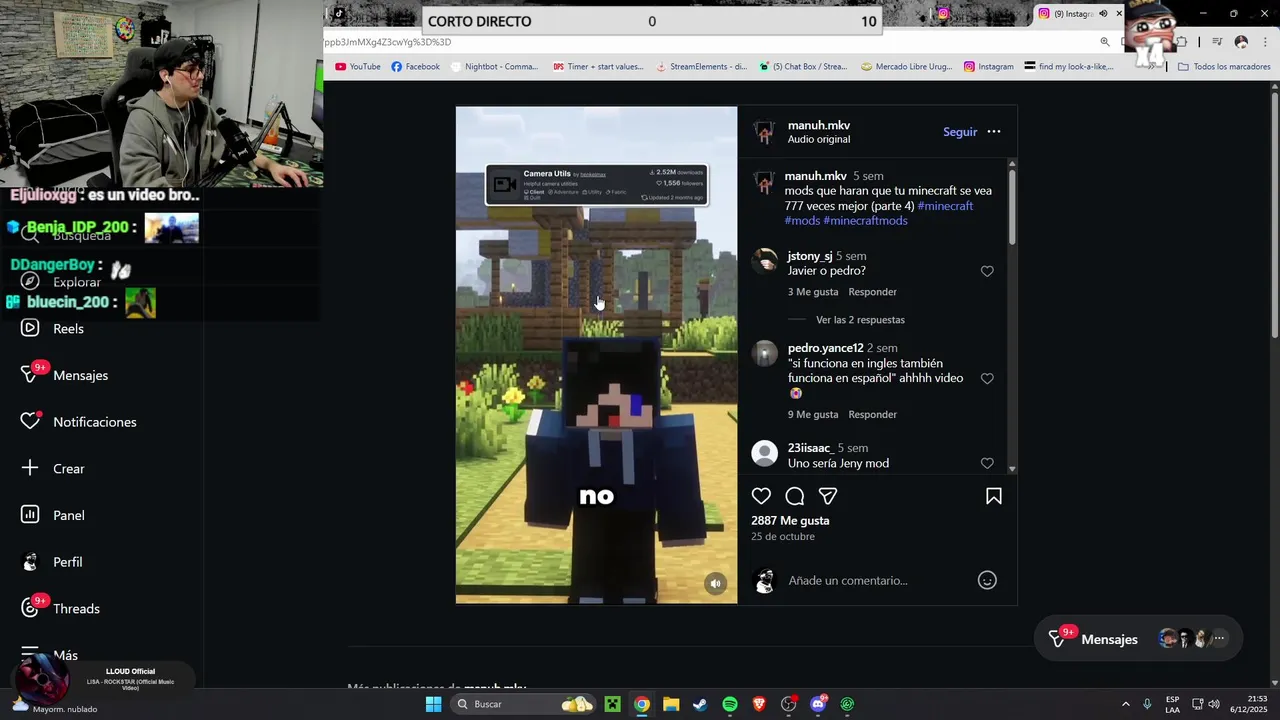Screen dimensions: 1280x720
Task: Click the browser zoom magnifier icon
Action: (x=1105, y=42)
